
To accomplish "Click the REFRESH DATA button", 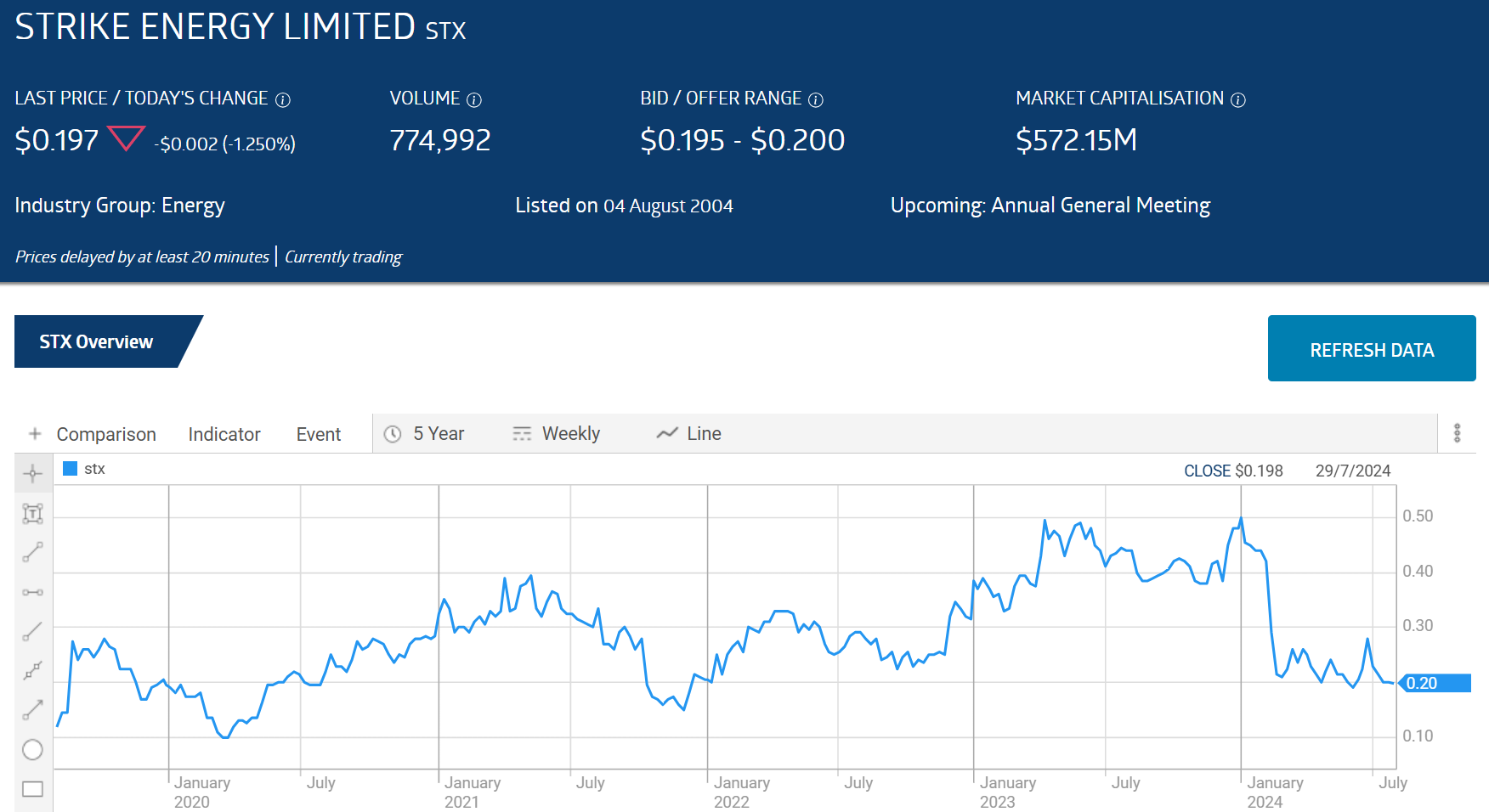I will (x=1372, y=348).
